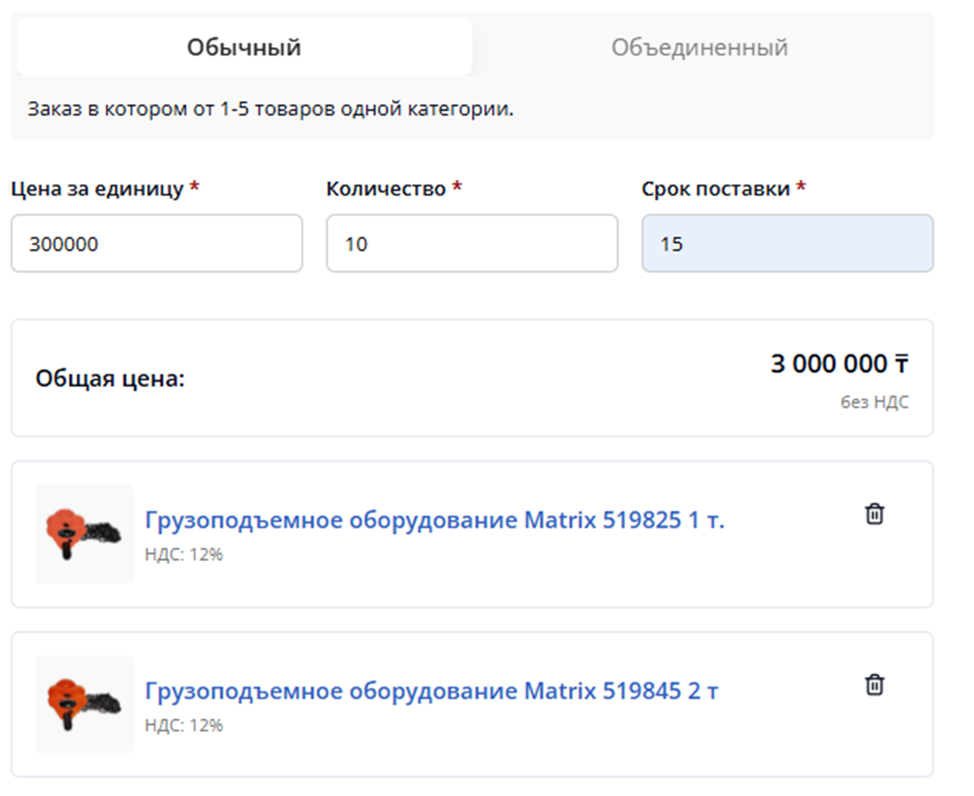Click the Matrix 519825 product thumbnail
The height and width of the screenshot is (796, 974).
(85, 535)
